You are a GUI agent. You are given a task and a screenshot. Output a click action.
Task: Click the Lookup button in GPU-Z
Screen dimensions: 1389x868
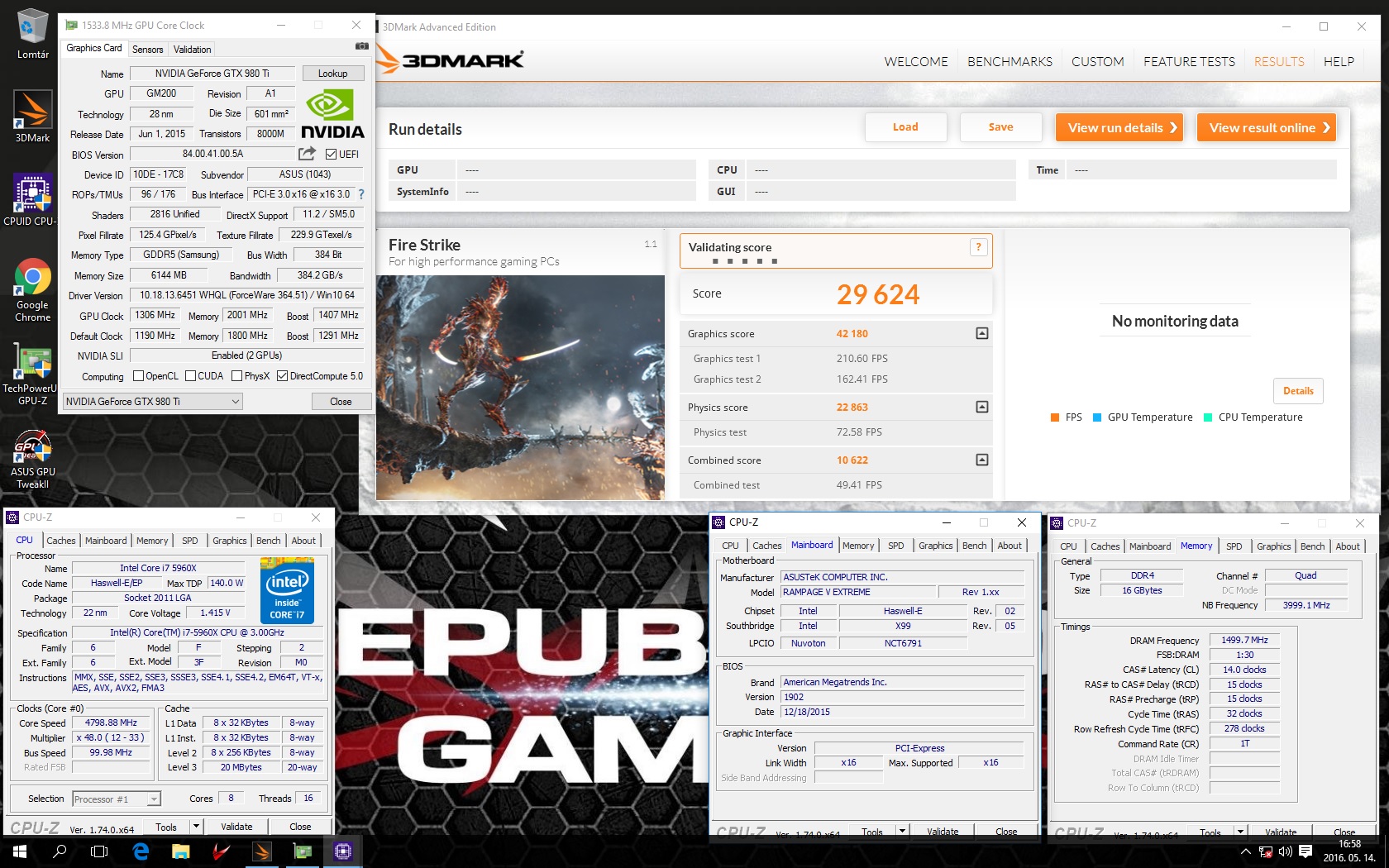tap(332, 74)
